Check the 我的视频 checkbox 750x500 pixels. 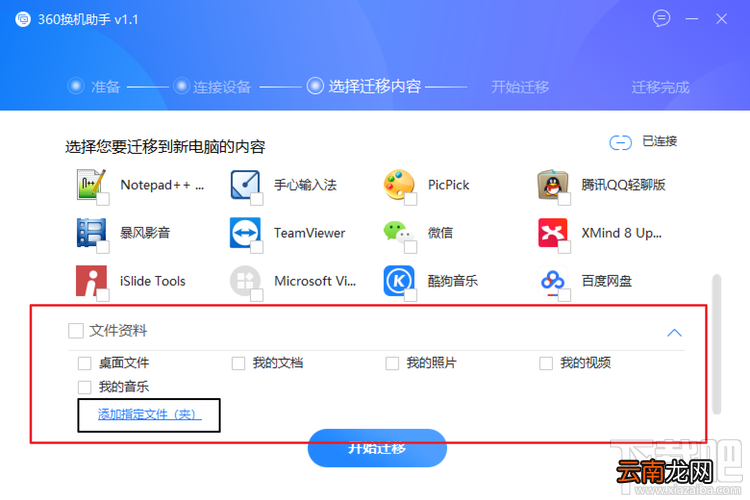pyautogui.click(x=546, y=363)
